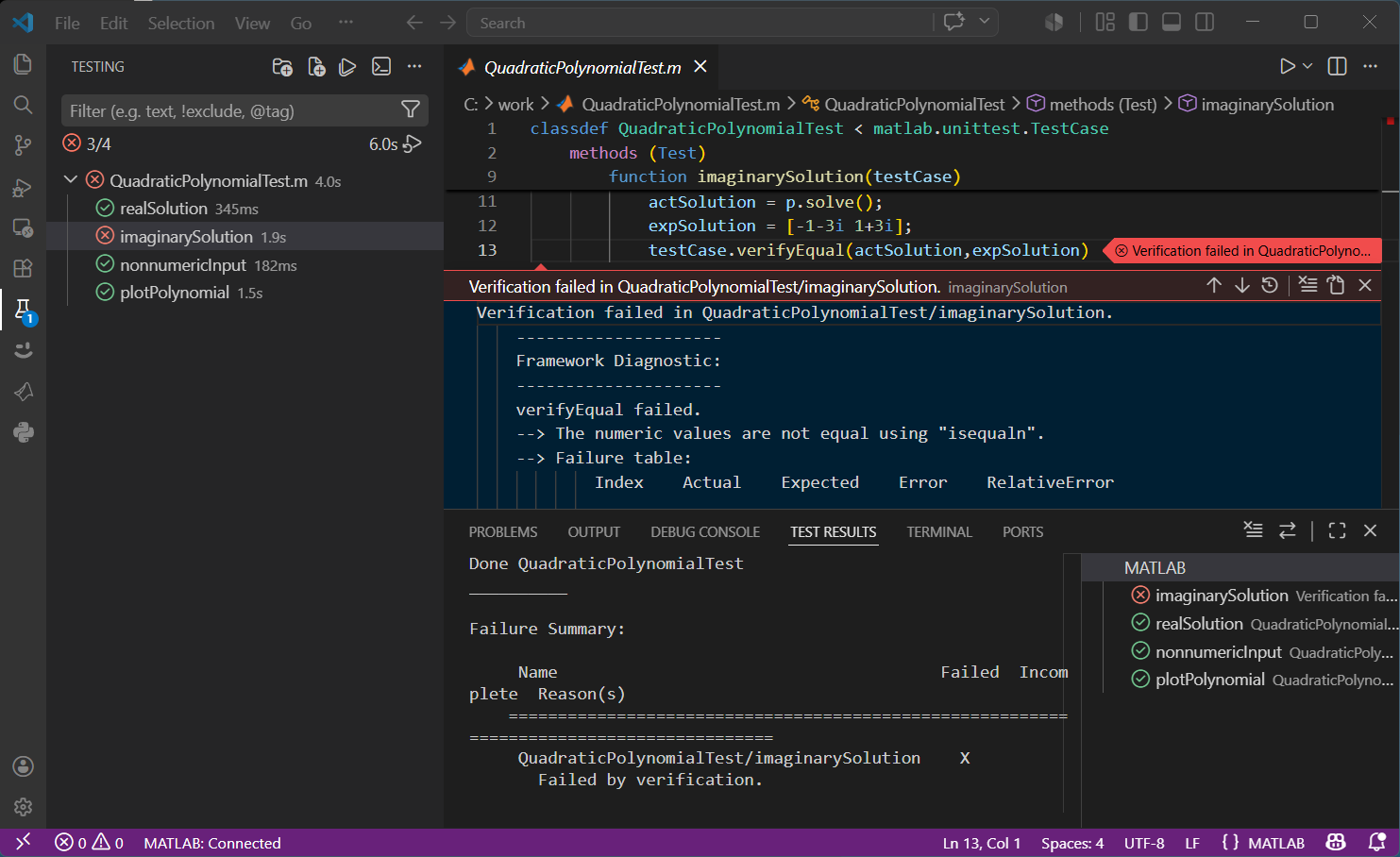Click Show Output terminal icon in Testing header
This screenshot has width=1400, height=857.
(381, 67)
